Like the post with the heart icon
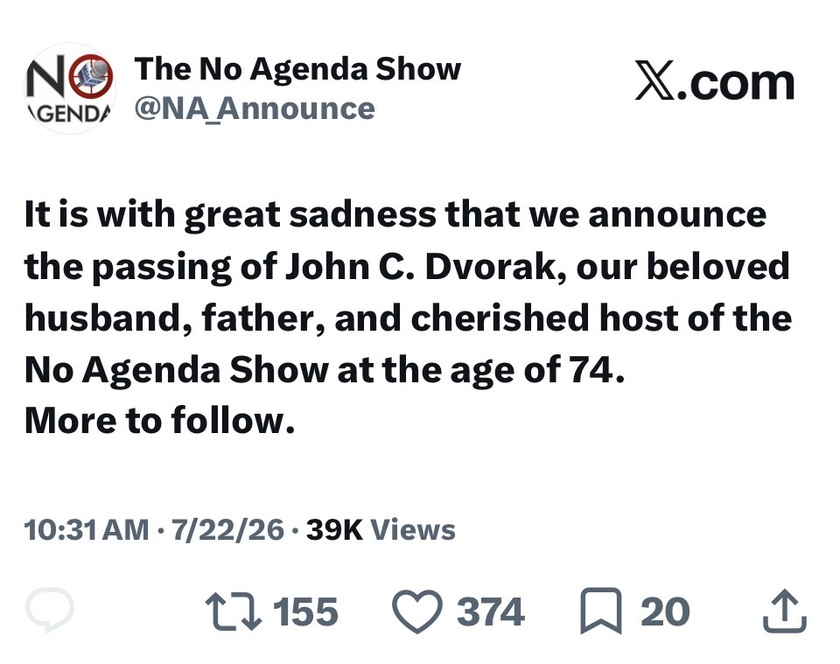Image resolution: width=840 pixels, height=664 pixels. coord(417,611)
